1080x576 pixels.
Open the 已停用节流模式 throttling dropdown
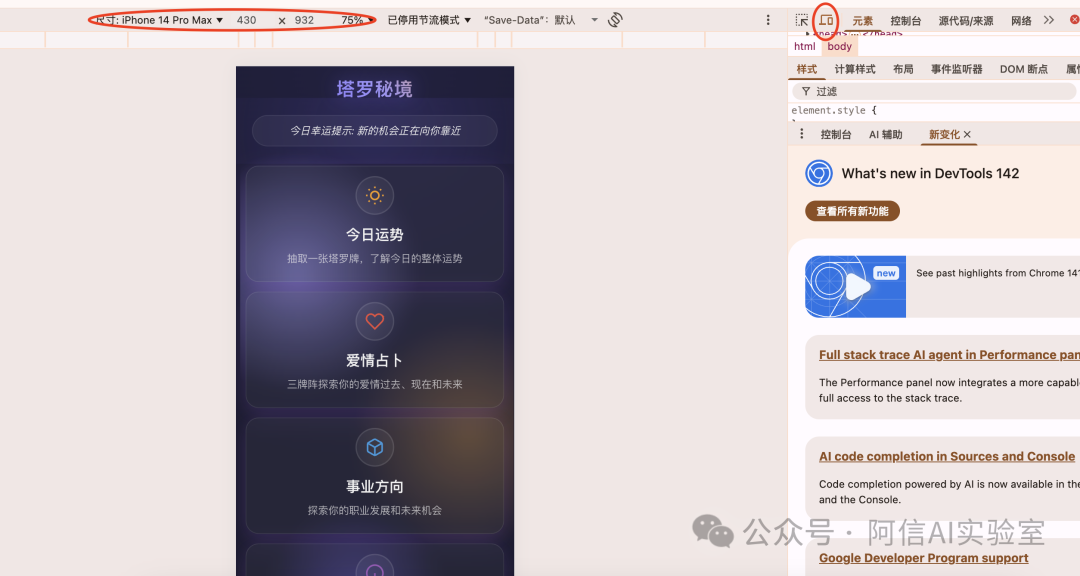(428, 19)
